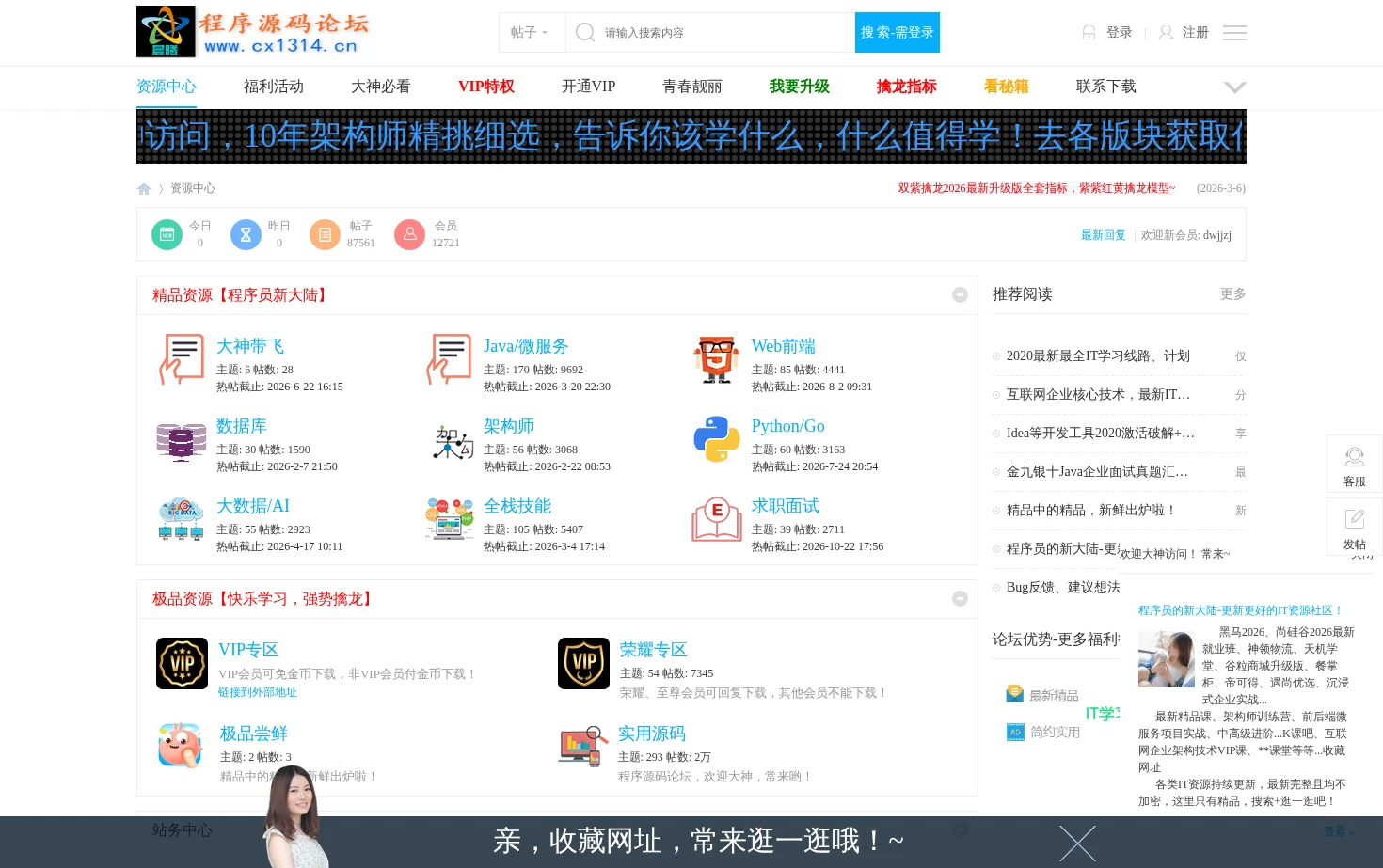Open the 最新回复 link

(1104, 235)
